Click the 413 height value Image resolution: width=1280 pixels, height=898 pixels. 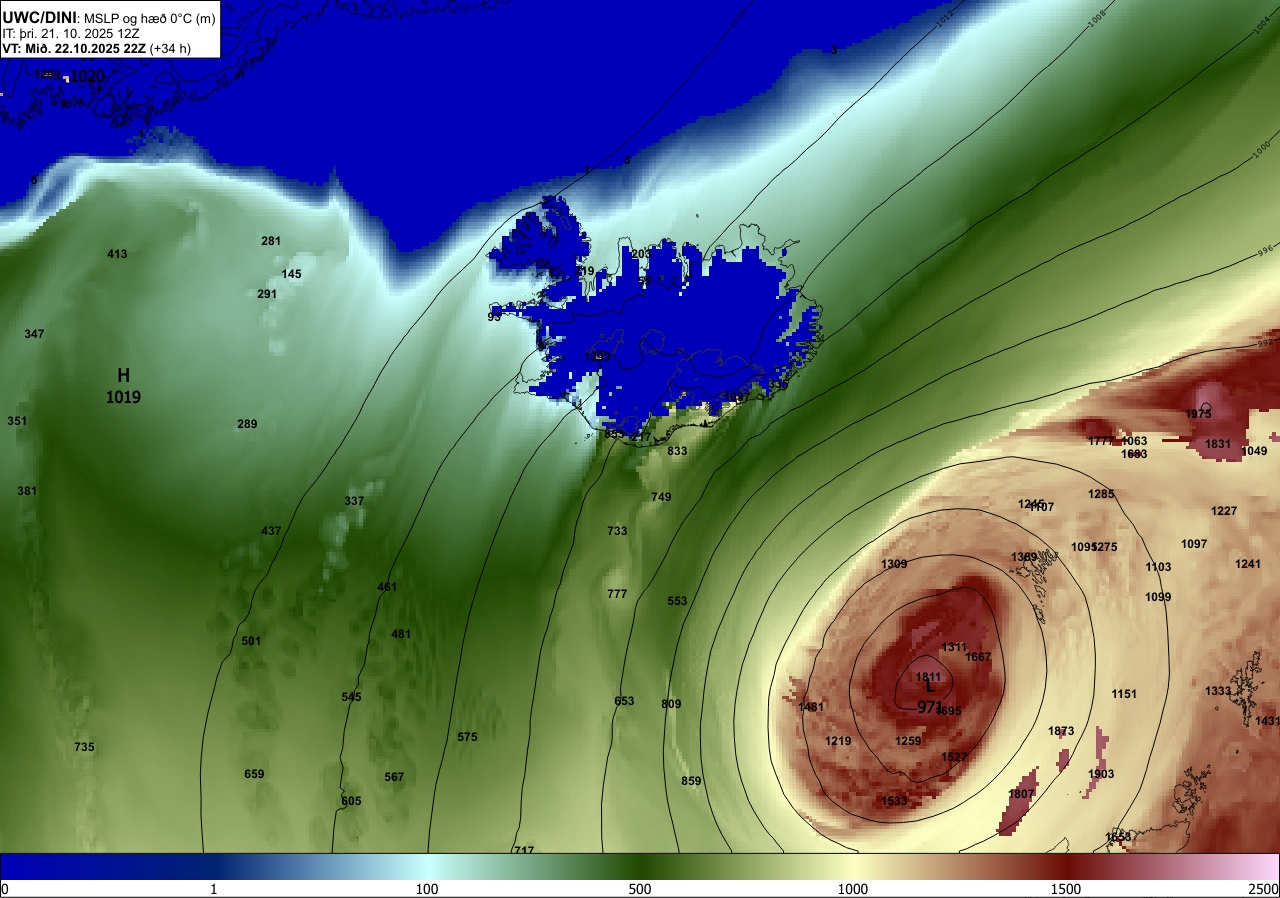117,254
